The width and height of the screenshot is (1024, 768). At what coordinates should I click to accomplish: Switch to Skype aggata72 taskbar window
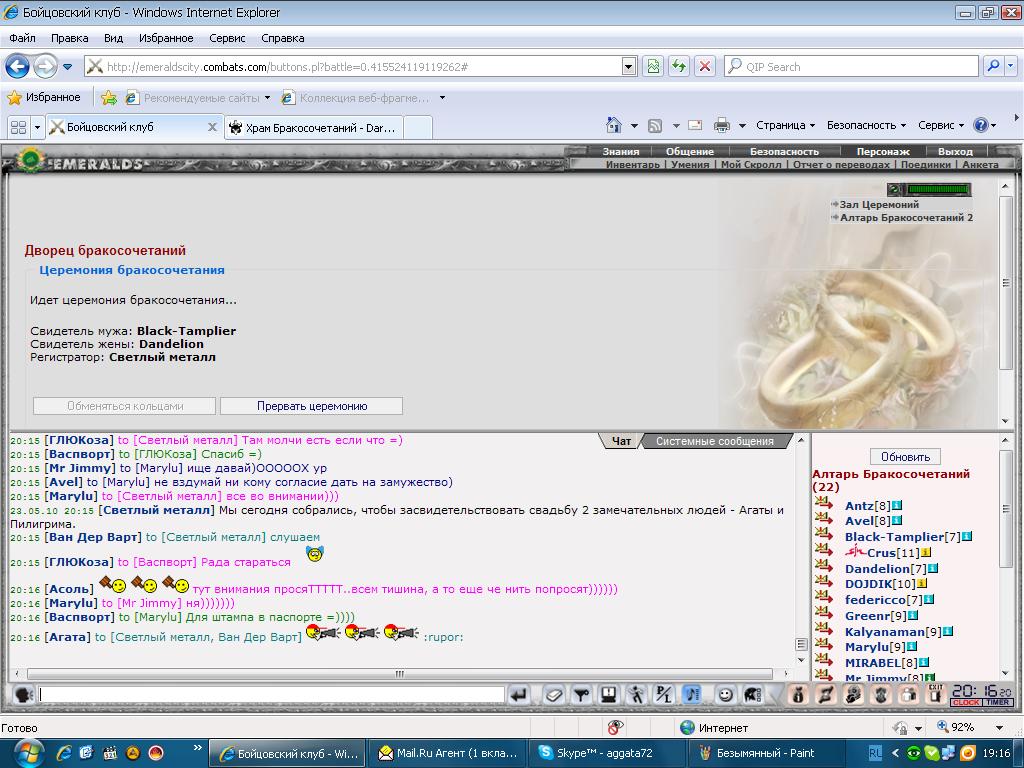point(605,753)
